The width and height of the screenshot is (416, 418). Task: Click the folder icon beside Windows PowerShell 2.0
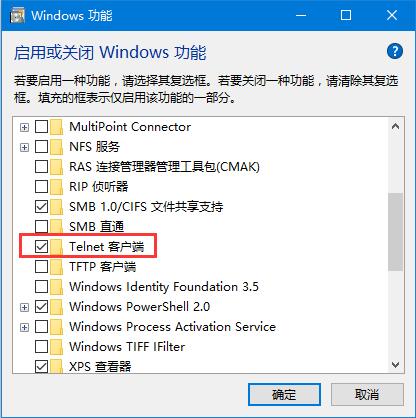[x=57, y=307]
